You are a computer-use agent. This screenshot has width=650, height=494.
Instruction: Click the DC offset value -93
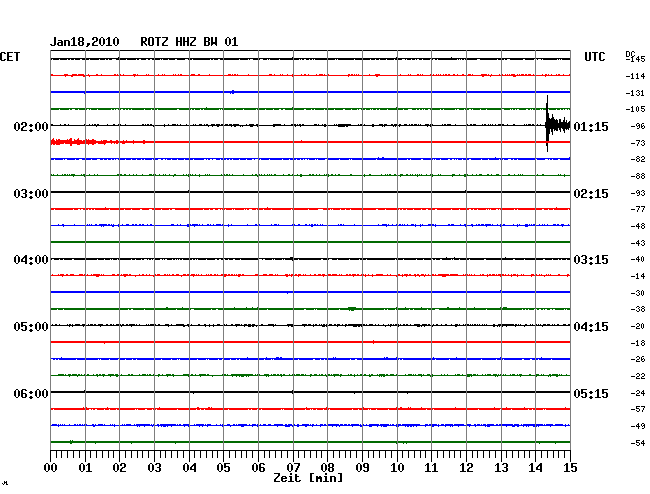coord(638,194)
